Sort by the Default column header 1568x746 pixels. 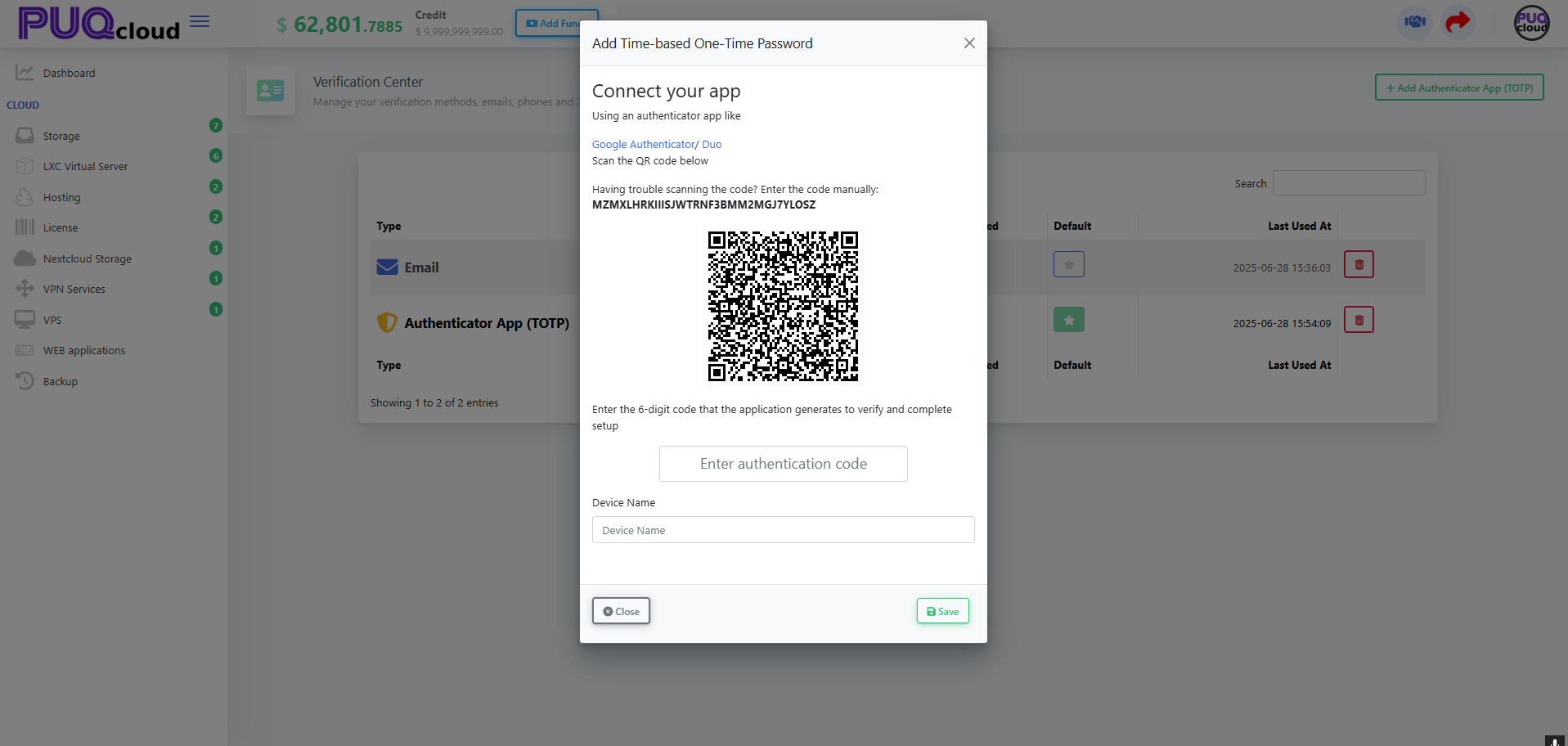tap(1072, 227)
